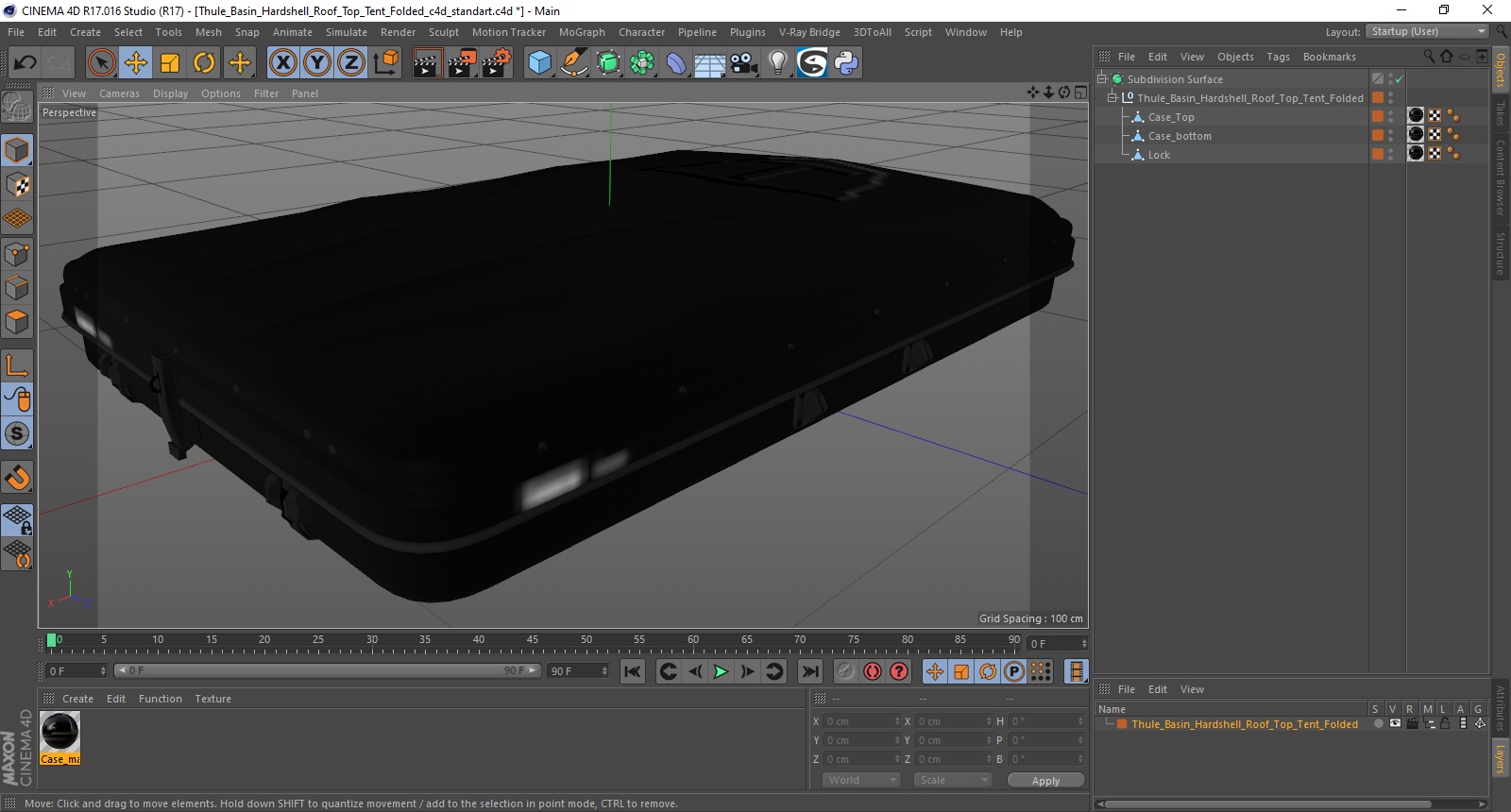Open the Cameras viewport menu
This screenshot has height=812, width=1511.
119,93
